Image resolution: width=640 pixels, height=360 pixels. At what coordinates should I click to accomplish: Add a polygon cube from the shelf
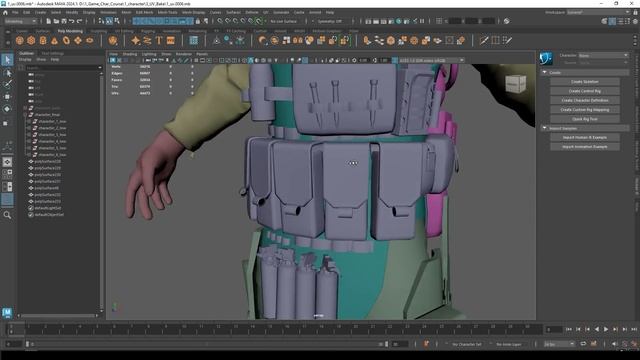click(x=31, y=40)
